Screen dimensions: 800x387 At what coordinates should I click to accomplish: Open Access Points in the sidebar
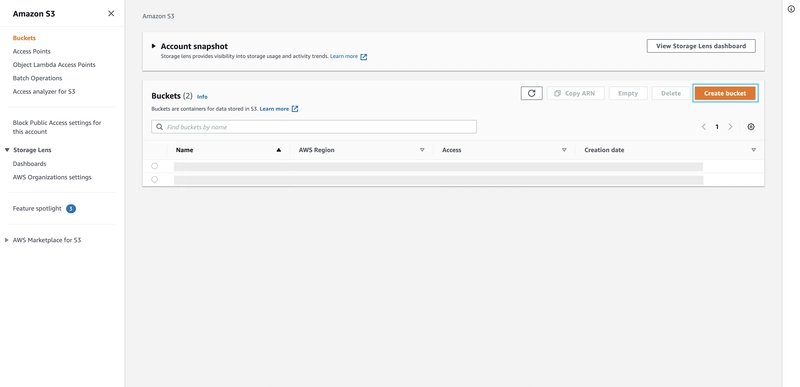click(32, 51)
